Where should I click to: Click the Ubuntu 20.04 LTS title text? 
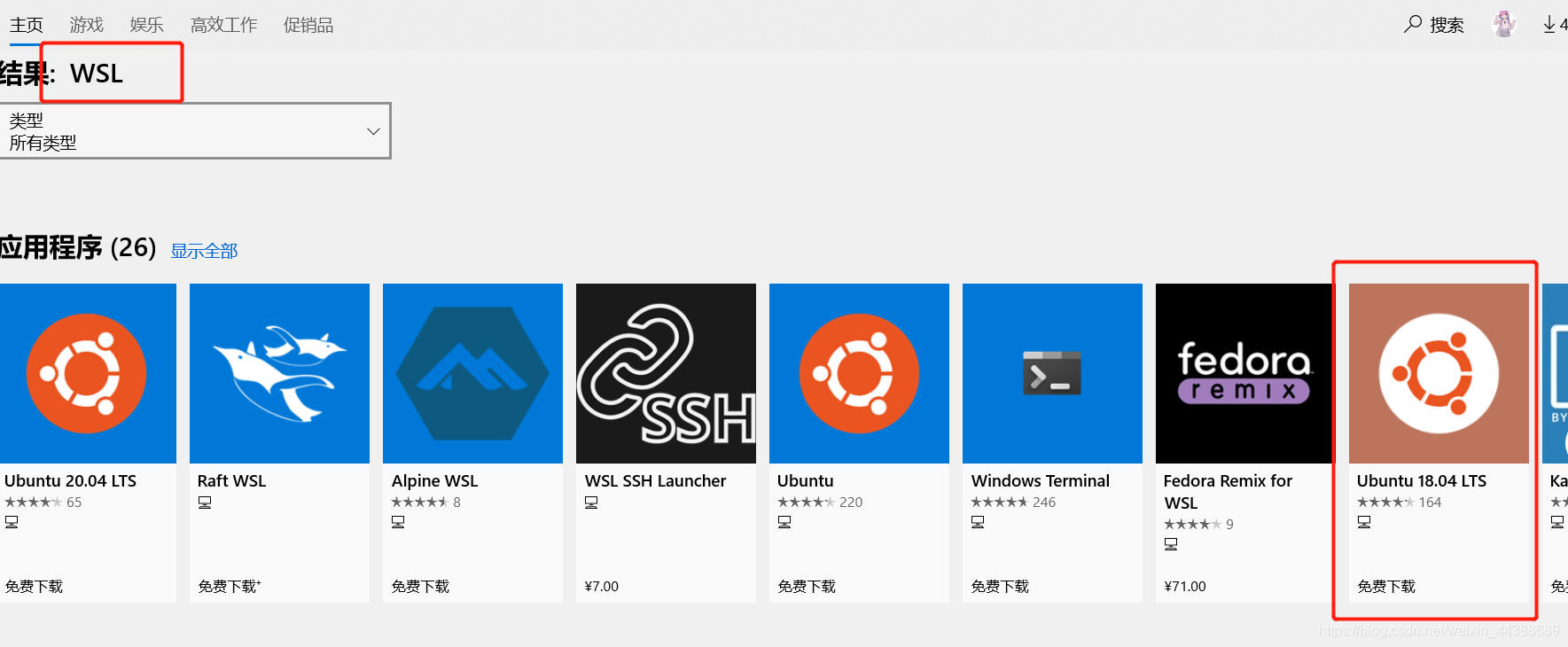click(x=71, y=480)
